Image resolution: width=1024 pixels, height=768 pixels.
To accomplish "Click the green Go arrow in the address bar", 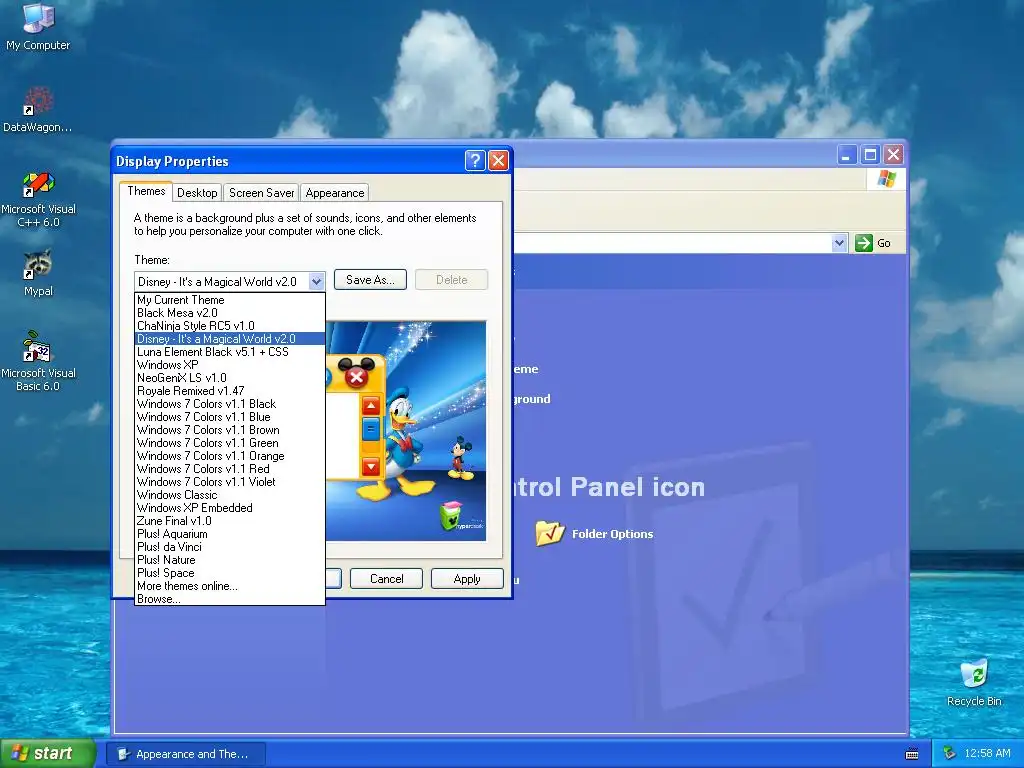I will pos(863,243).
